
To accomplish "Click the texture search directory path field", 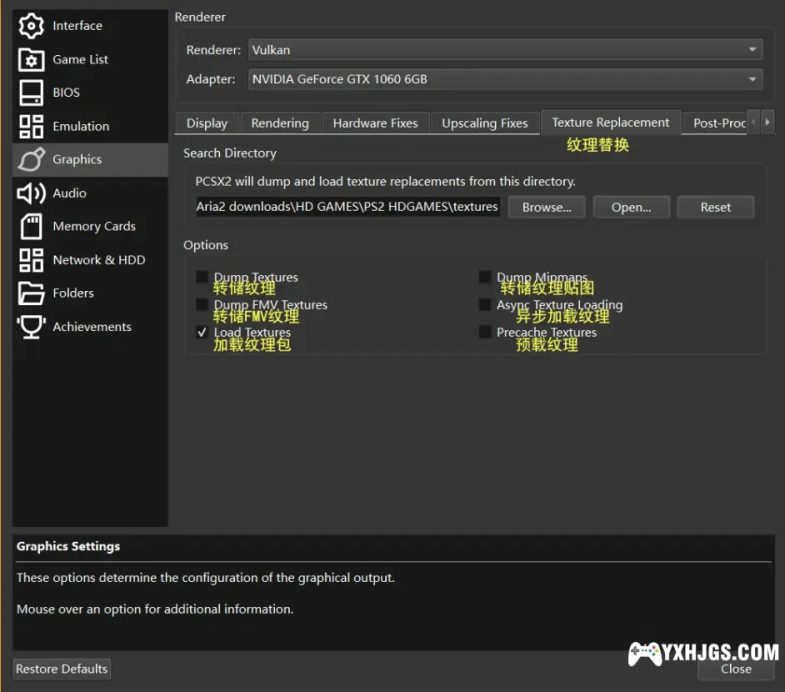I will 346,207.
